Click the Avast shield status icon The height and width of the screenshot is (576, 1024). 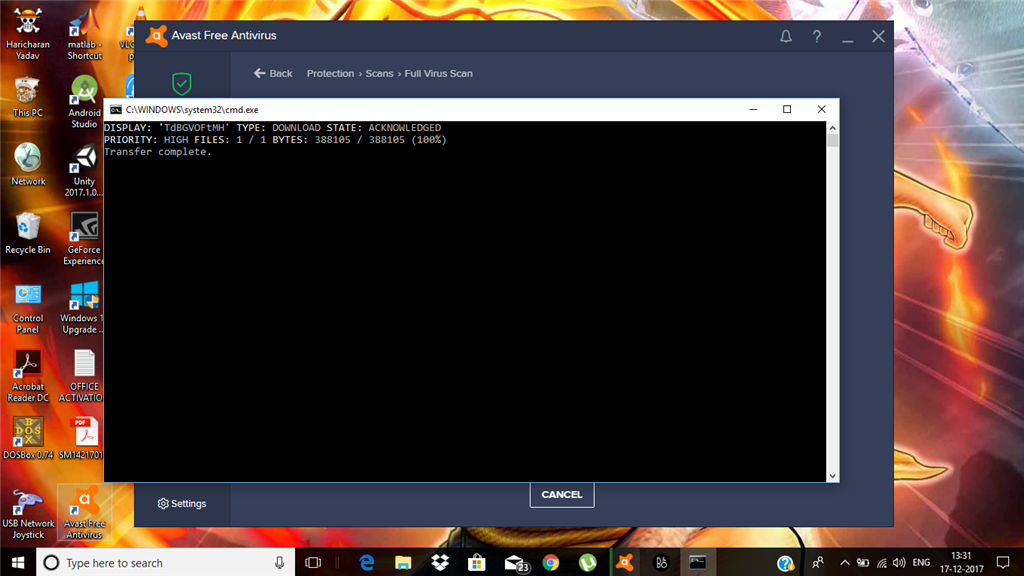click(182, 84)
